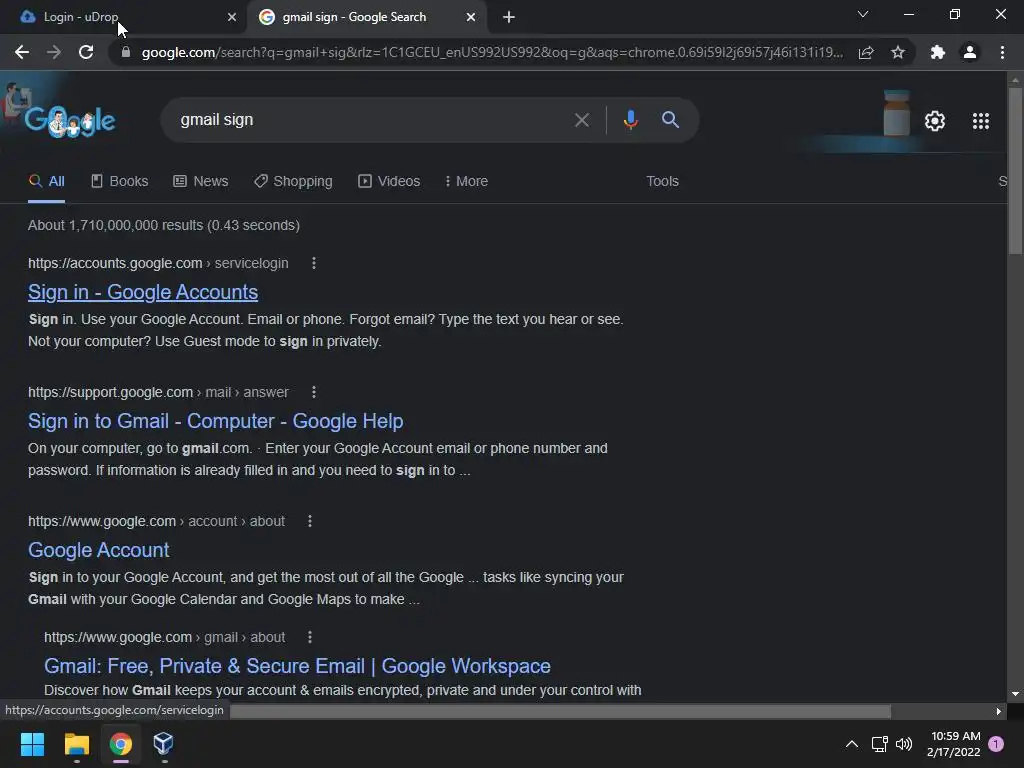Select the All results tab
Image resolution: width=1024 pixels, height=768 pixels.
click(x=46, y=182)
